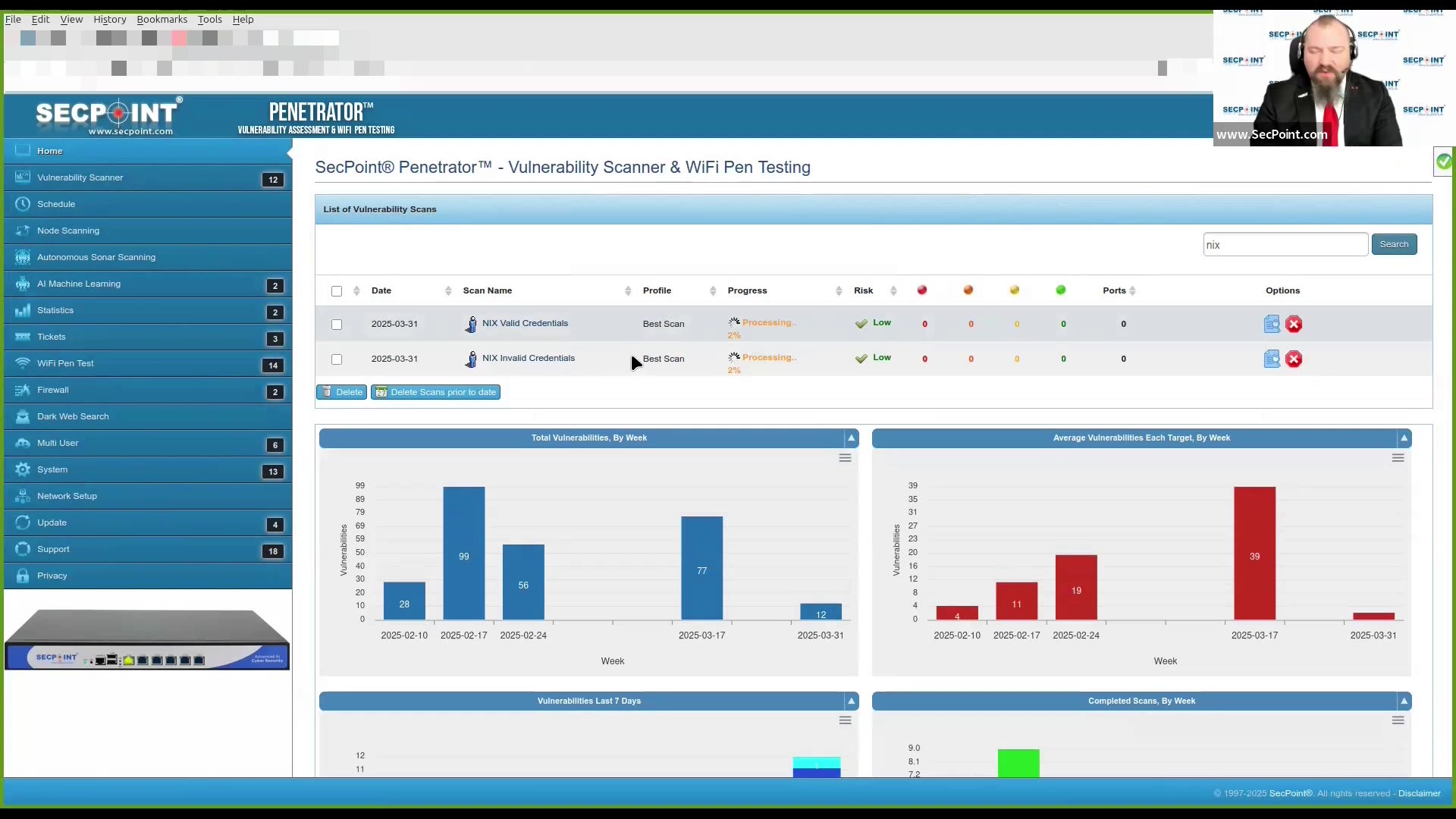This screenshot has height=819, width=1456.
Task: Check the NIX Invalid Credentials row checkbox
Action: [x=337, y=359]
